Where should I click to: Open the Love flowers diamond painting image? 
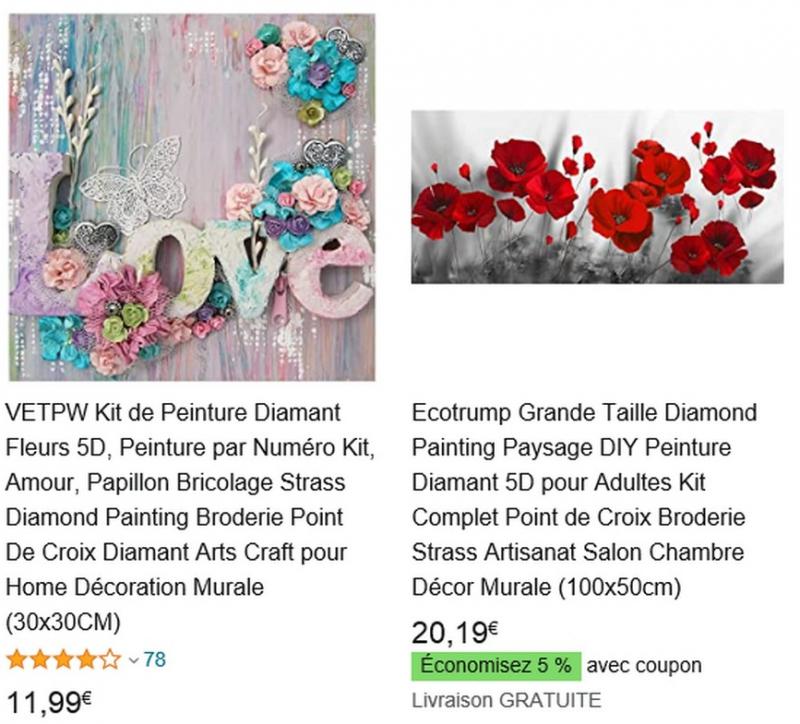pos(192,197)
